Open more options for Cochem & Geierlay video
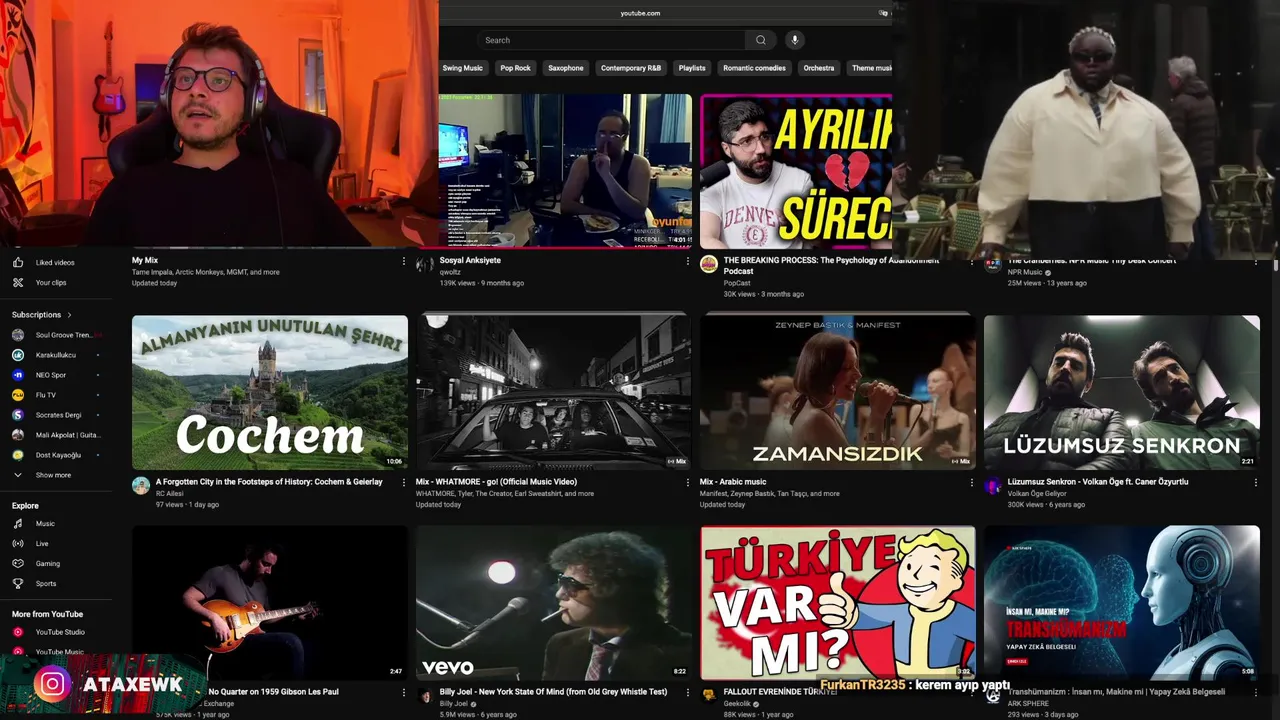Viewport: 1280px width, 720px height. coord(404,482)
